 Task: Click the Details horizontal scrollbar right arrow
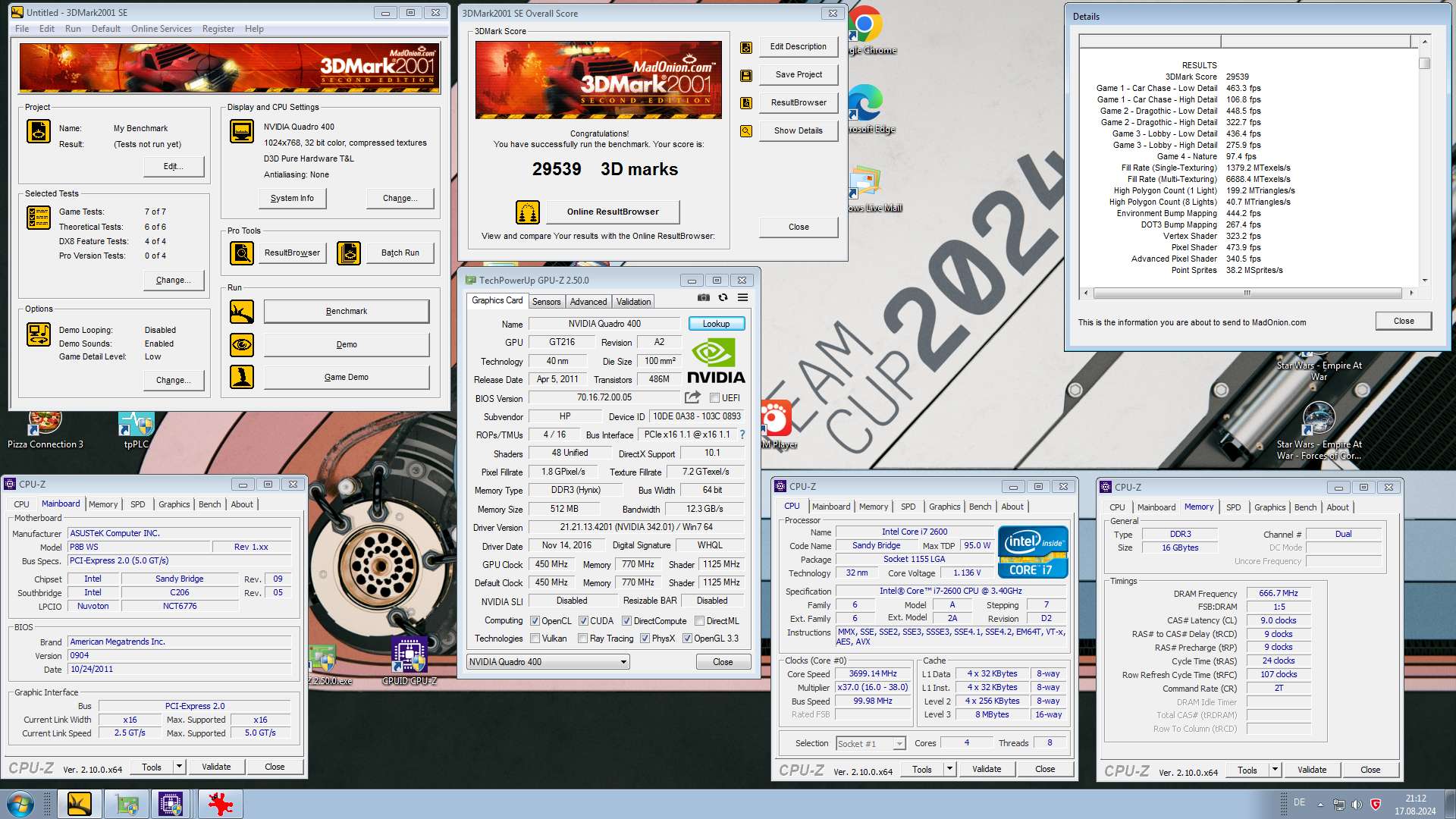click(1411, 293)
